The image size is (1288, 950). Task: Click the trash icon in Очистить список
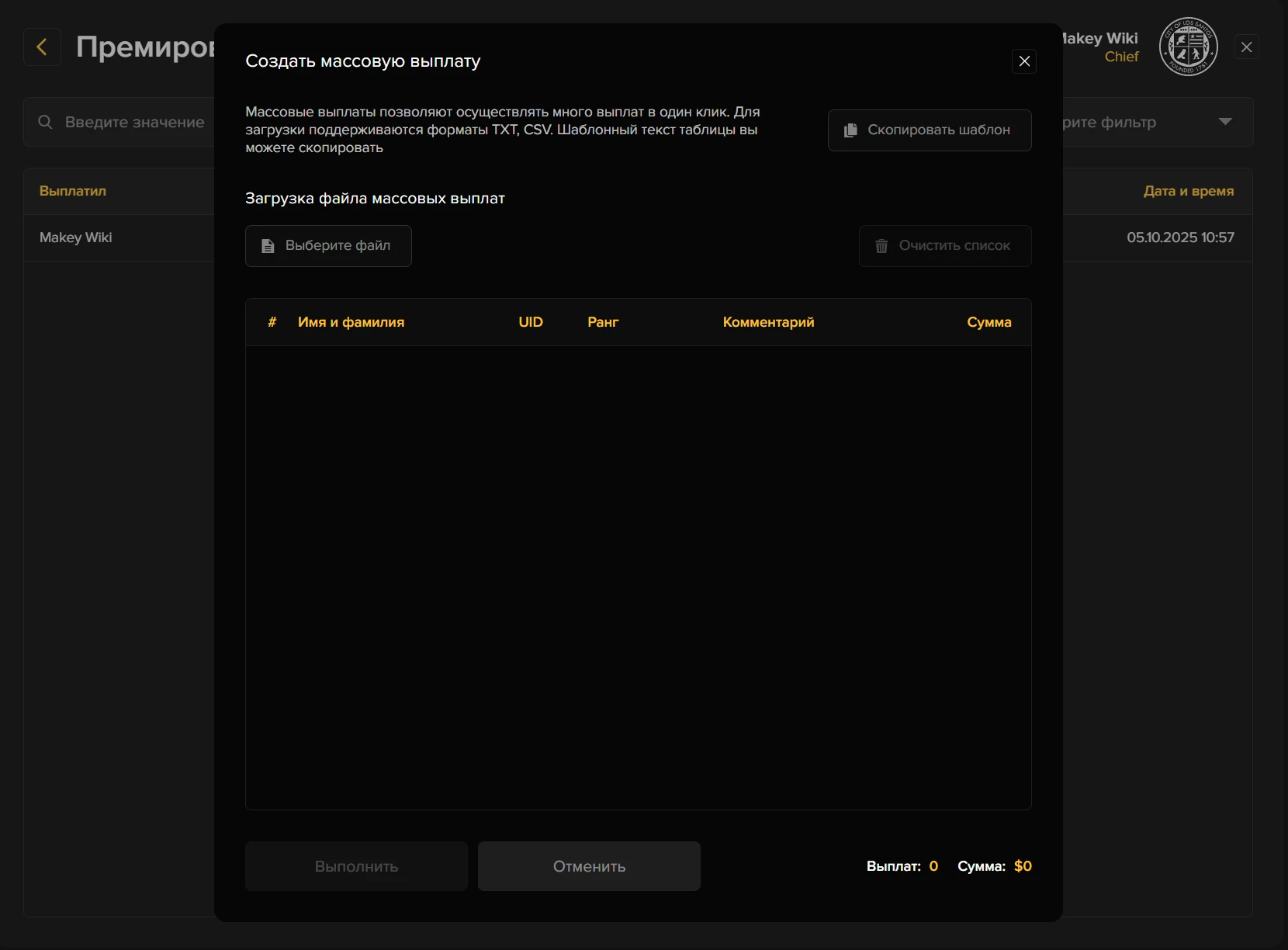coord(881,246)
